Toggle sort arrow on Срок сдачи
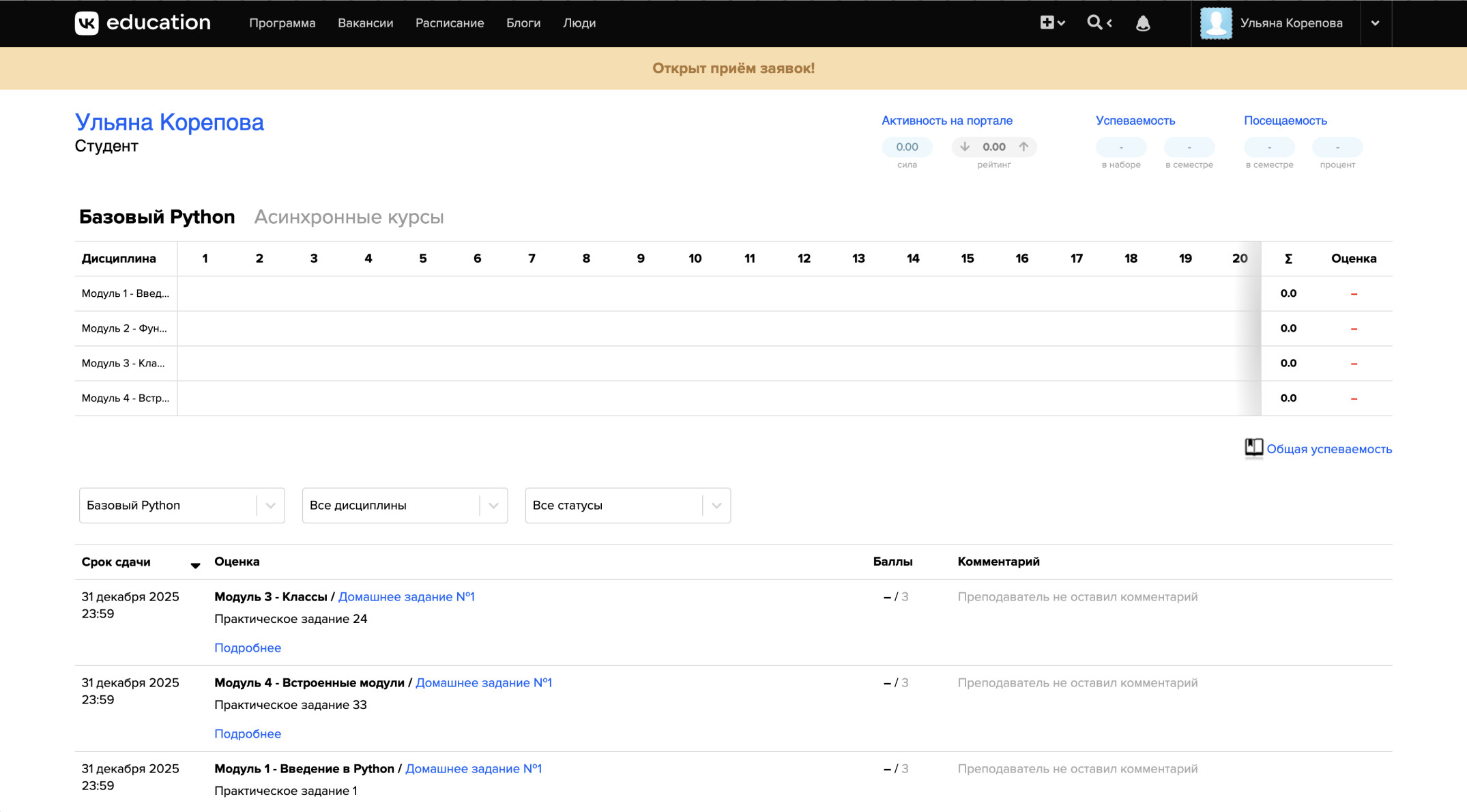This screenshot has width=1467, height=812. tap(195, 565)
